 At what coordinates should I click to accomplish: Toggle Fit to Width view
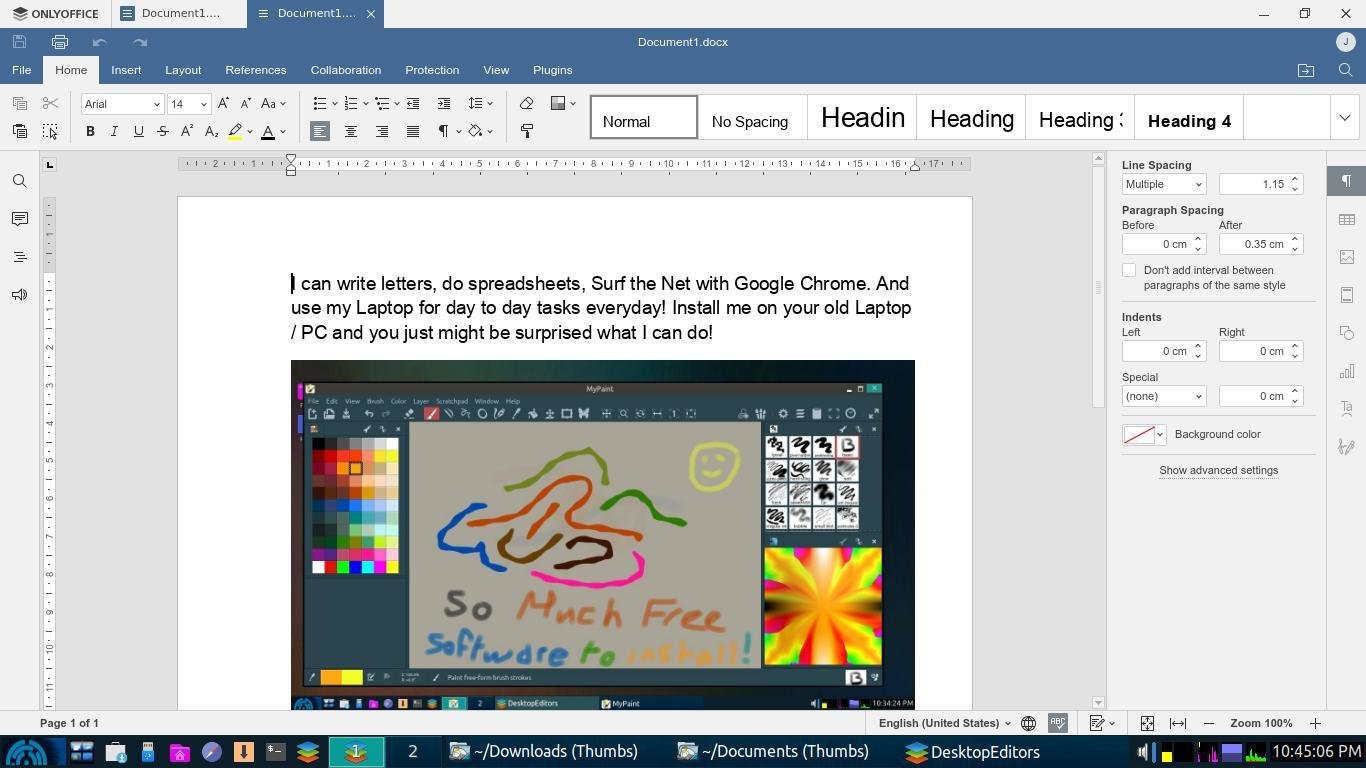coord(1178,723)
